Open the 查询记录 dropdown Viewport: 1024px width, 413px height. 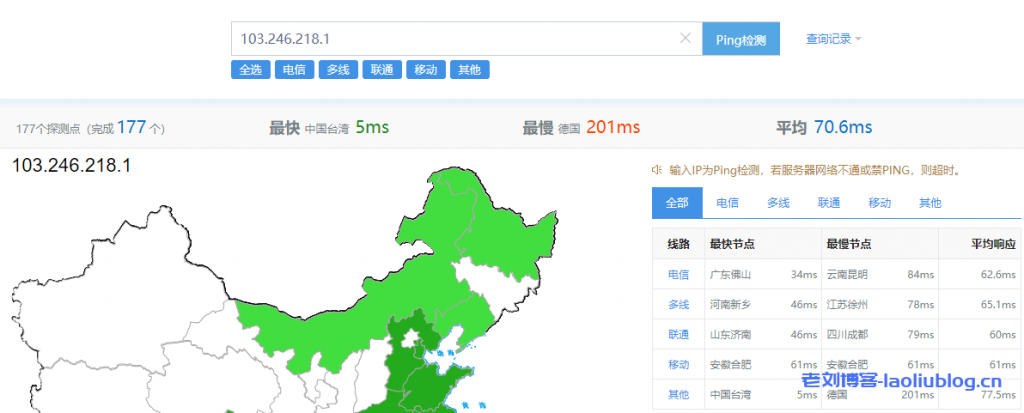(833, 39)
